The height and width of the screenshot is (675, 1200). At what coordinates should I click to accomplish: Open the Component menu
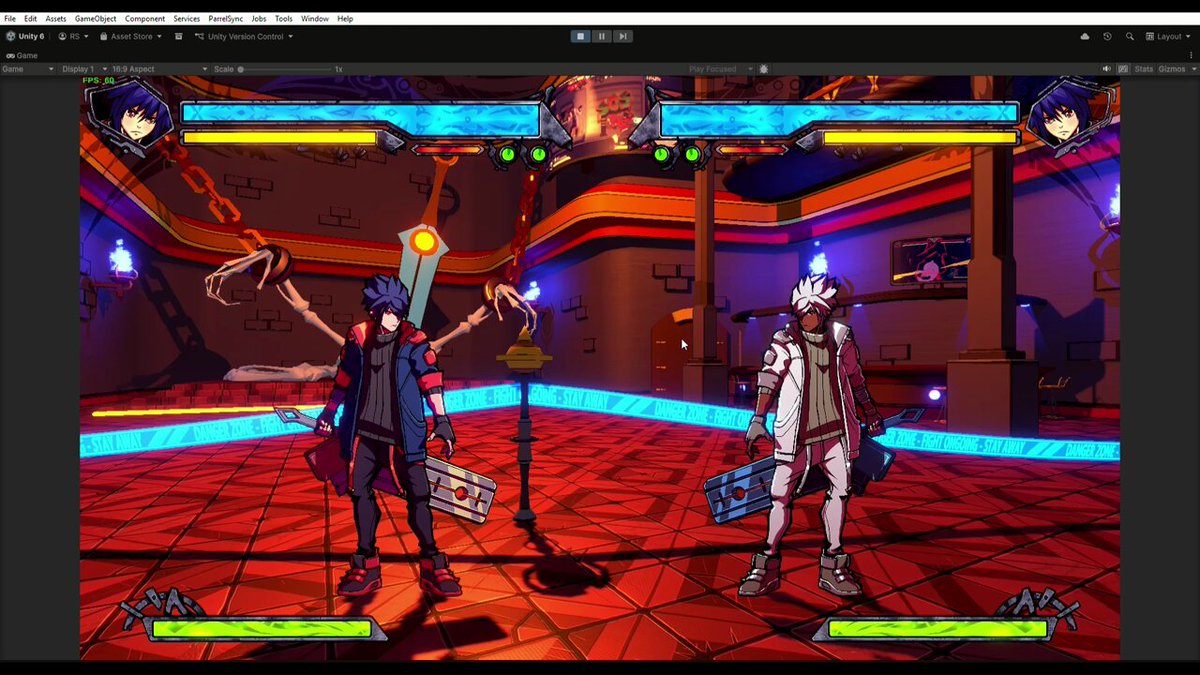(145, 19)
